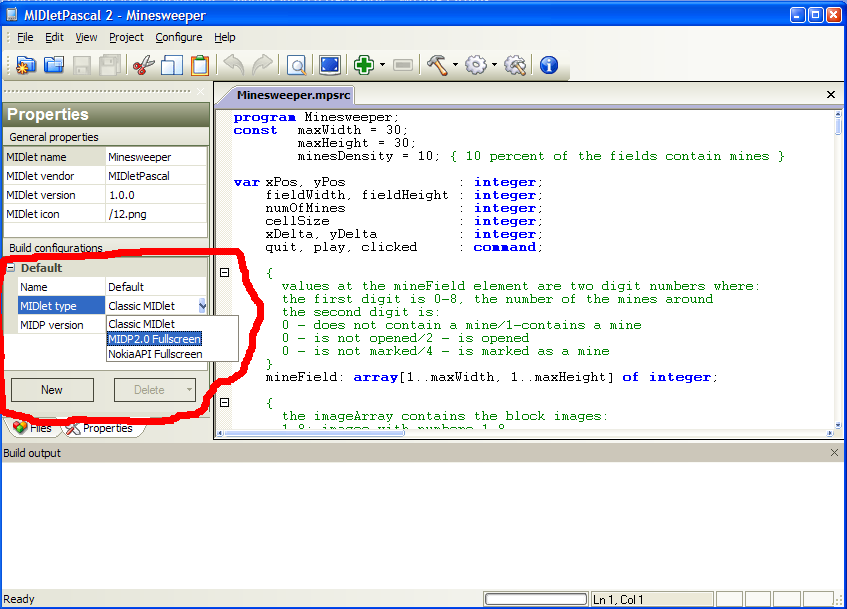Image resolution: width=847 pixels, height=609 pixels.
Task: Open the Project menu
Action: pyautogui.click(x=126, y=37)
